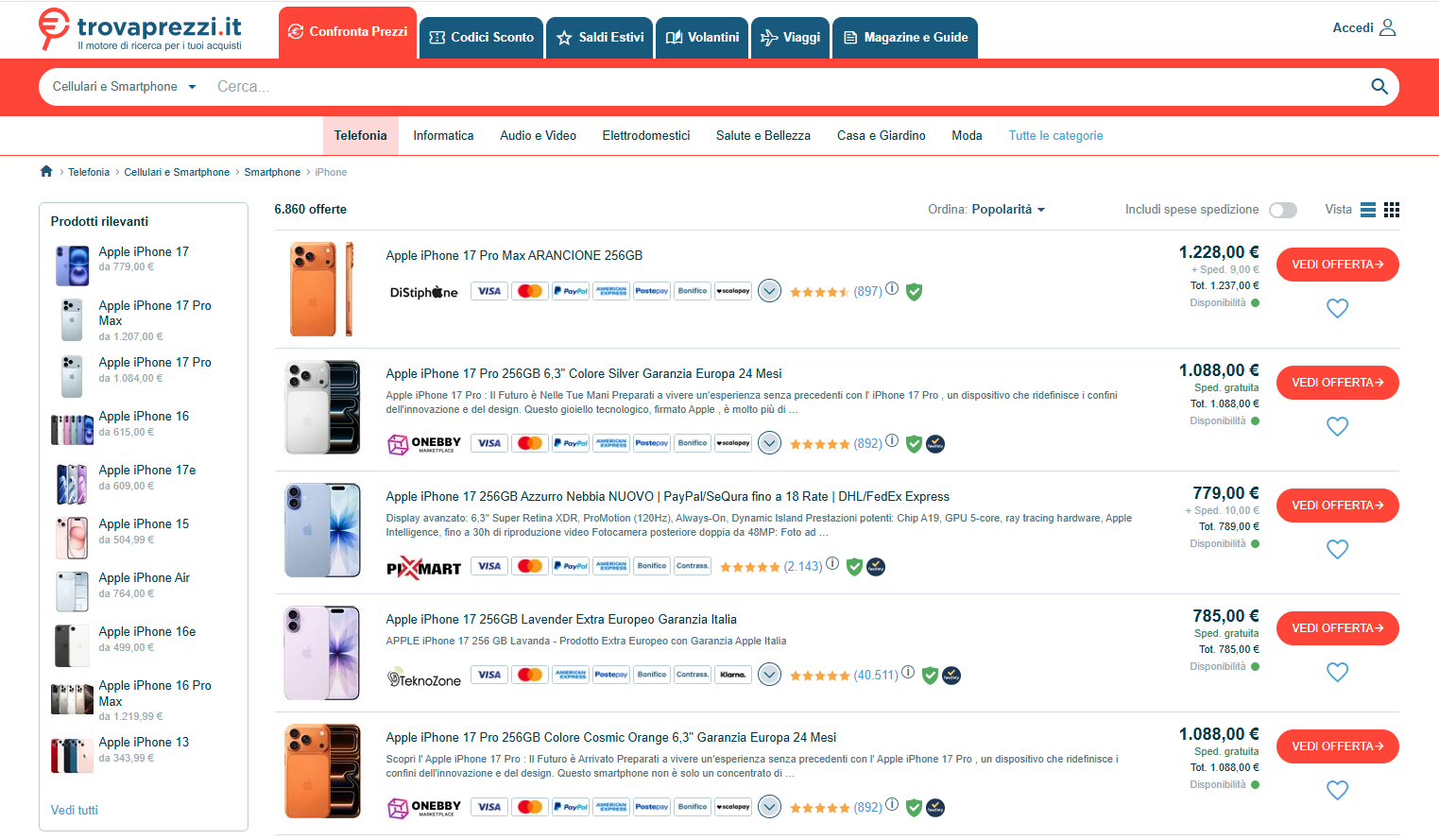
Task: Click the Visa icon on the DiStiphone offer
Action: coord(489,291)
